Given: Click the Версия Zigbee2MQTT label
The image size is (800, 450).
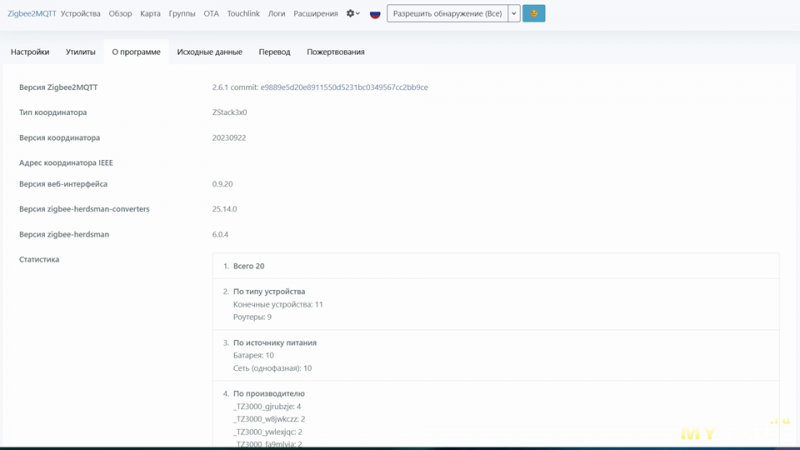Looking at the screenshot, I should pos(59,87).
